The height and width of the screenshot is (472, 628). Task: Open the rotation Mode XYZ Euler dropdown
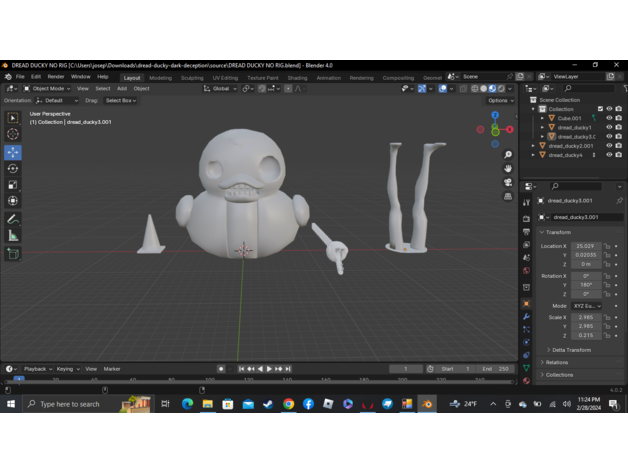click(x=585, y=305)
